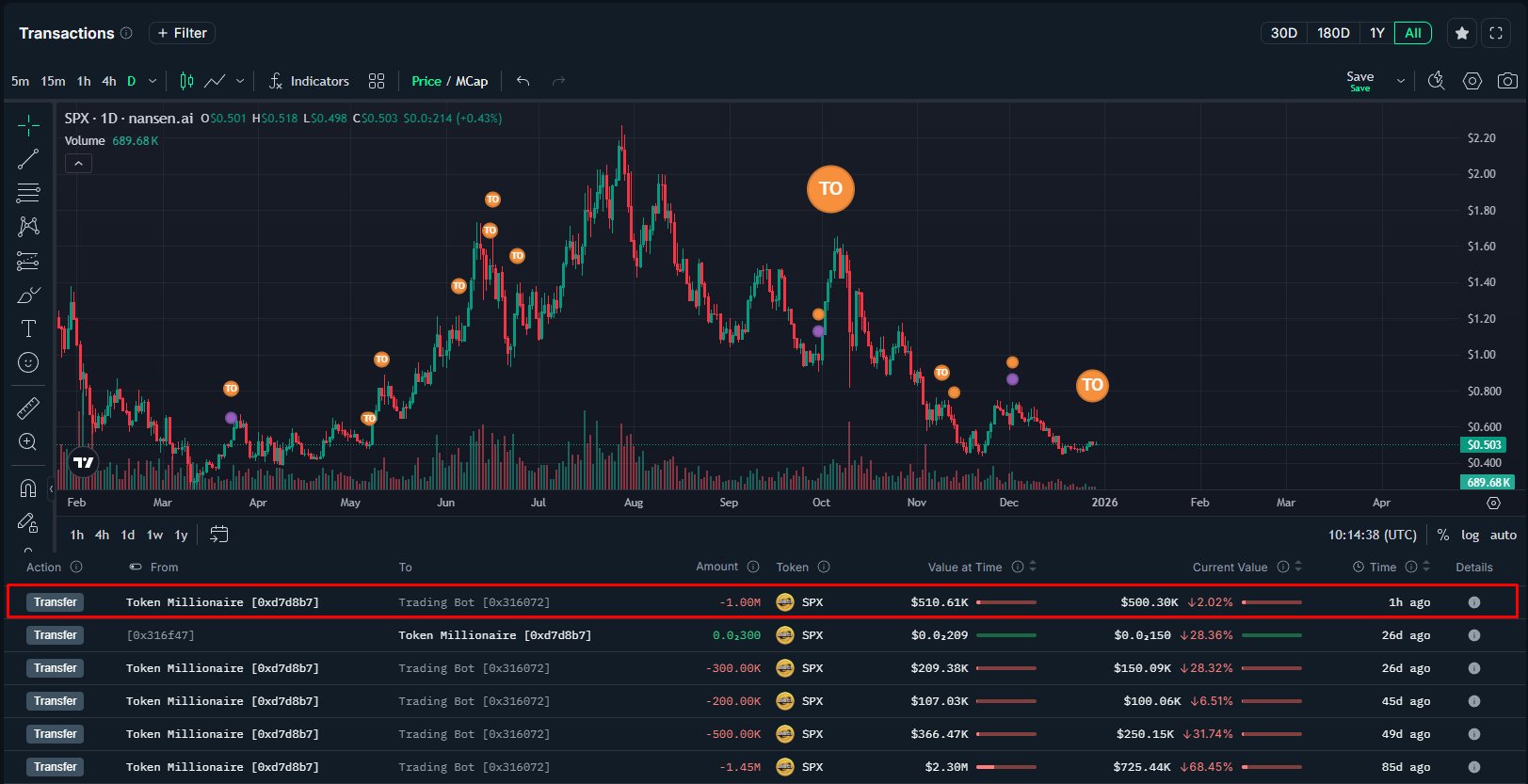Click large TO marker near October peak
The image size is (1528, 784).
pos(830,189)
